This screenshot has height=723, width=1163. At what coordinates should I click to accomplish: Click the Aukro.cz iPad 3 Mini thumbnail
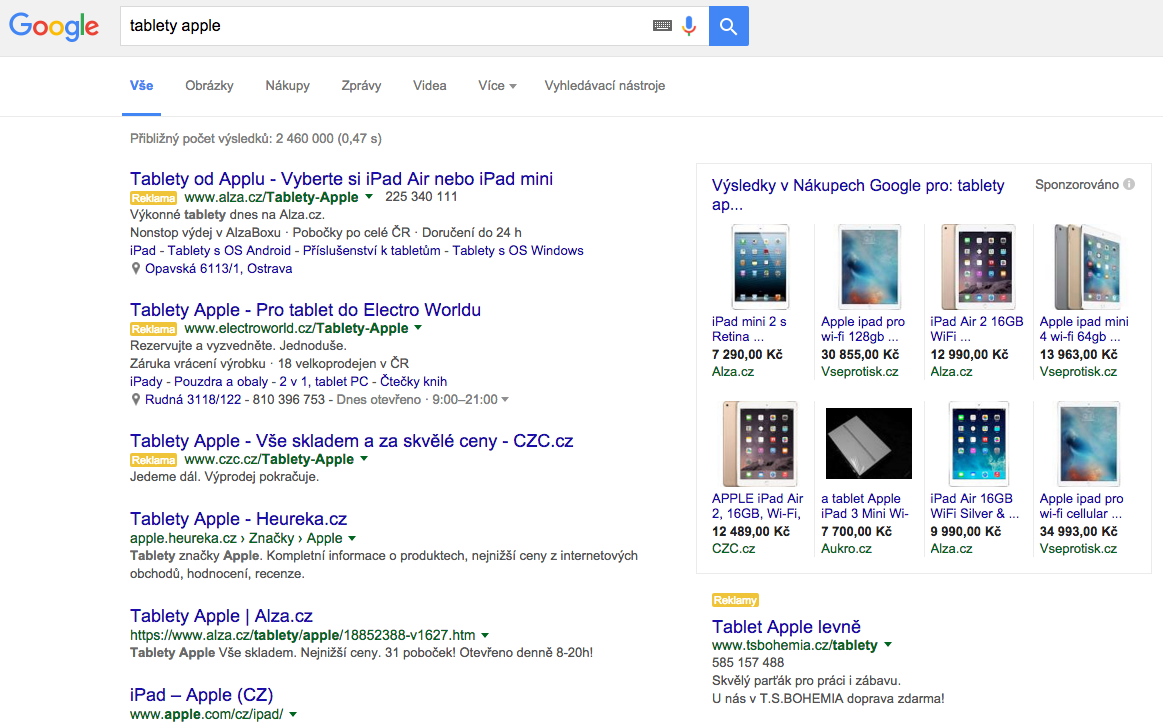pos(869,443)
